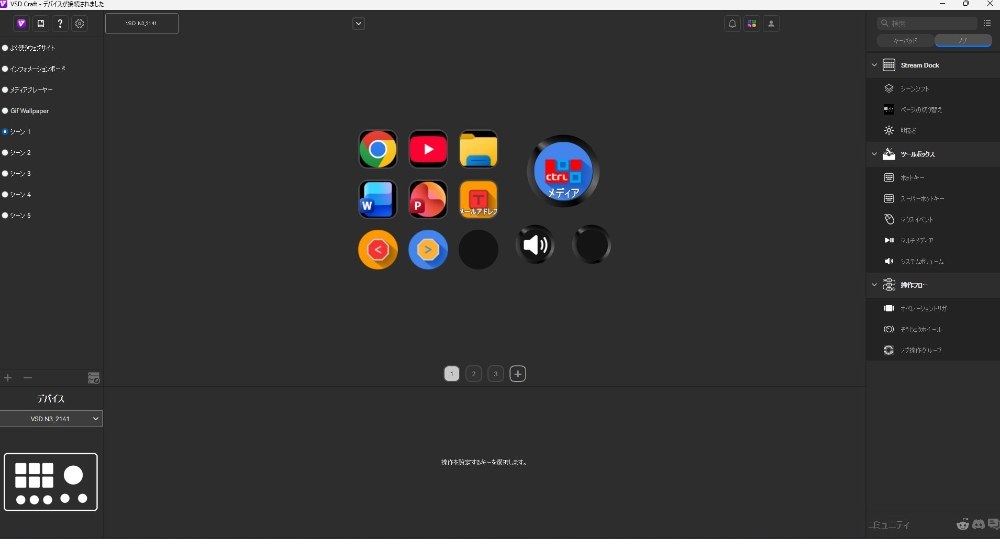1000x539 pixels.
Task: Collapse the Stream Dock section
Action: pyautogui.click(x=874, y=65)
